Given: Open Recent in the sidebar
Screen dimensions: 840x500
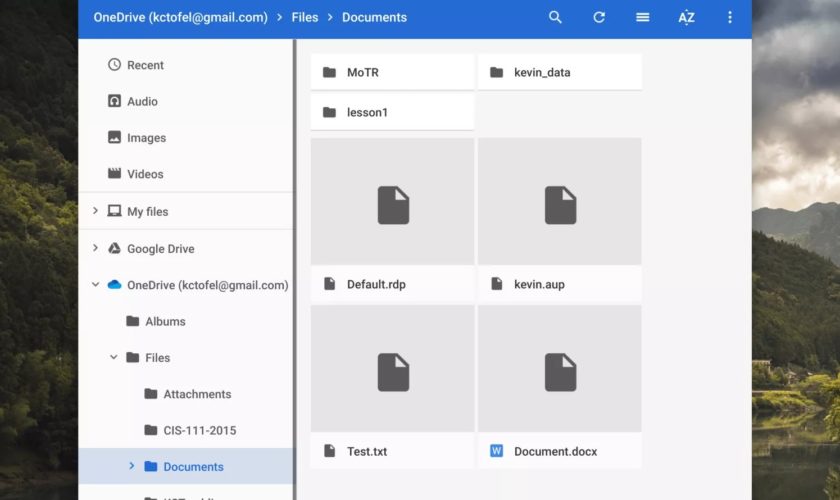Looking at the screenshot, I should click(145, 65).
